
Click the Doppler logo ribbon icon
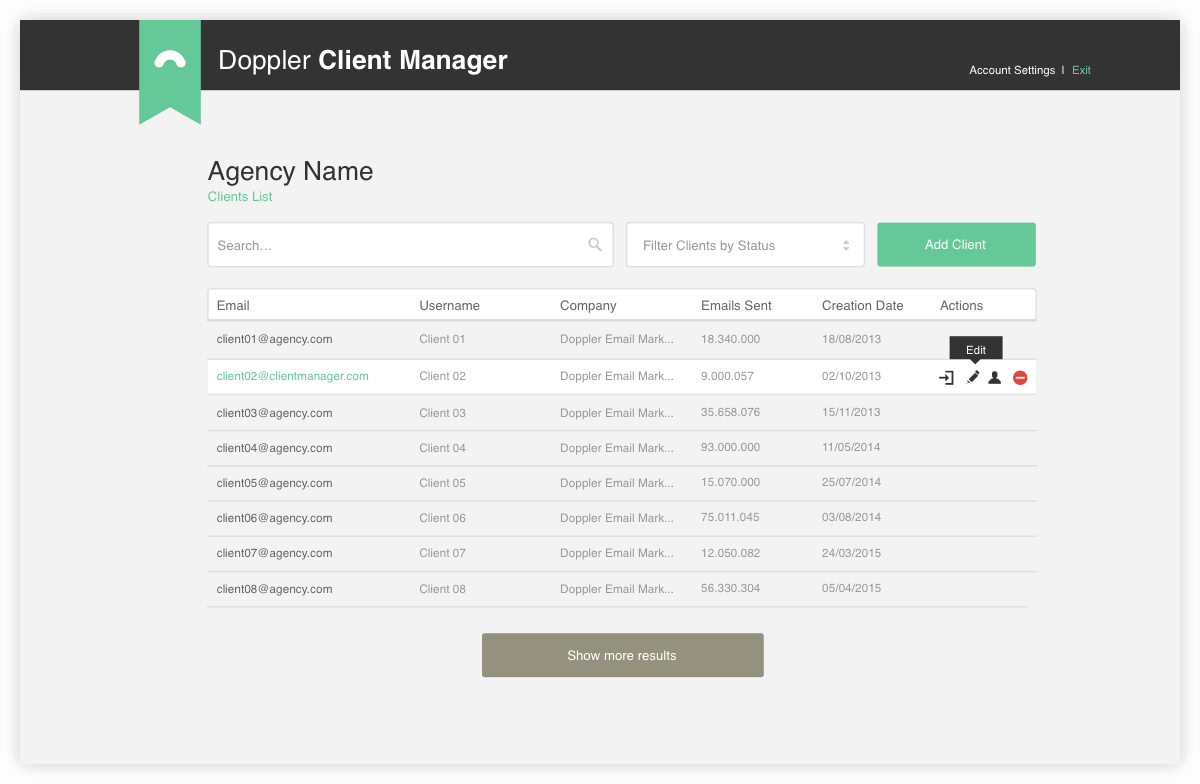click(x=170, y=71)
